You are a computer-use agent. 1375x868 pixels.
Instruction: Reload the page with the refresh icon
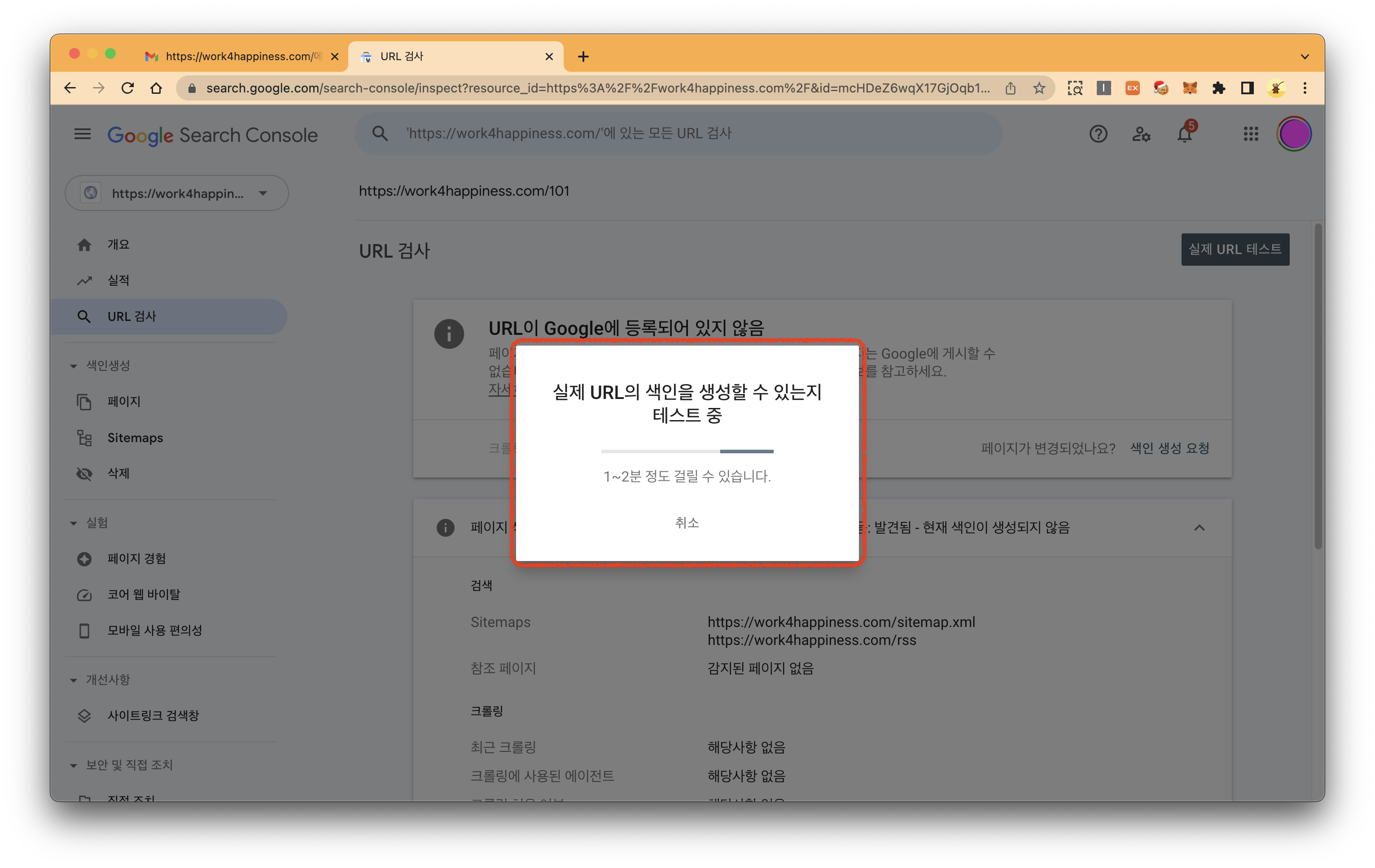tap(128, 88)
